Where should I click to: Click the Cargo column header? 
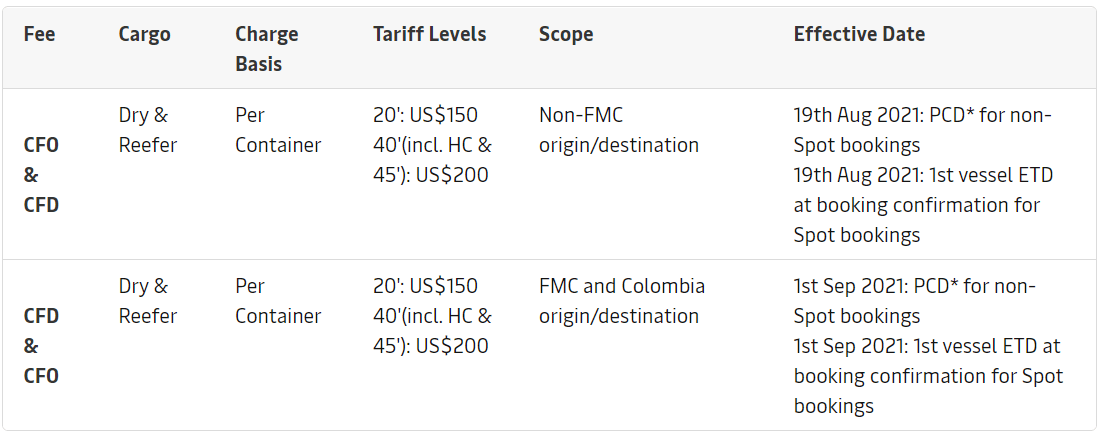144,34
